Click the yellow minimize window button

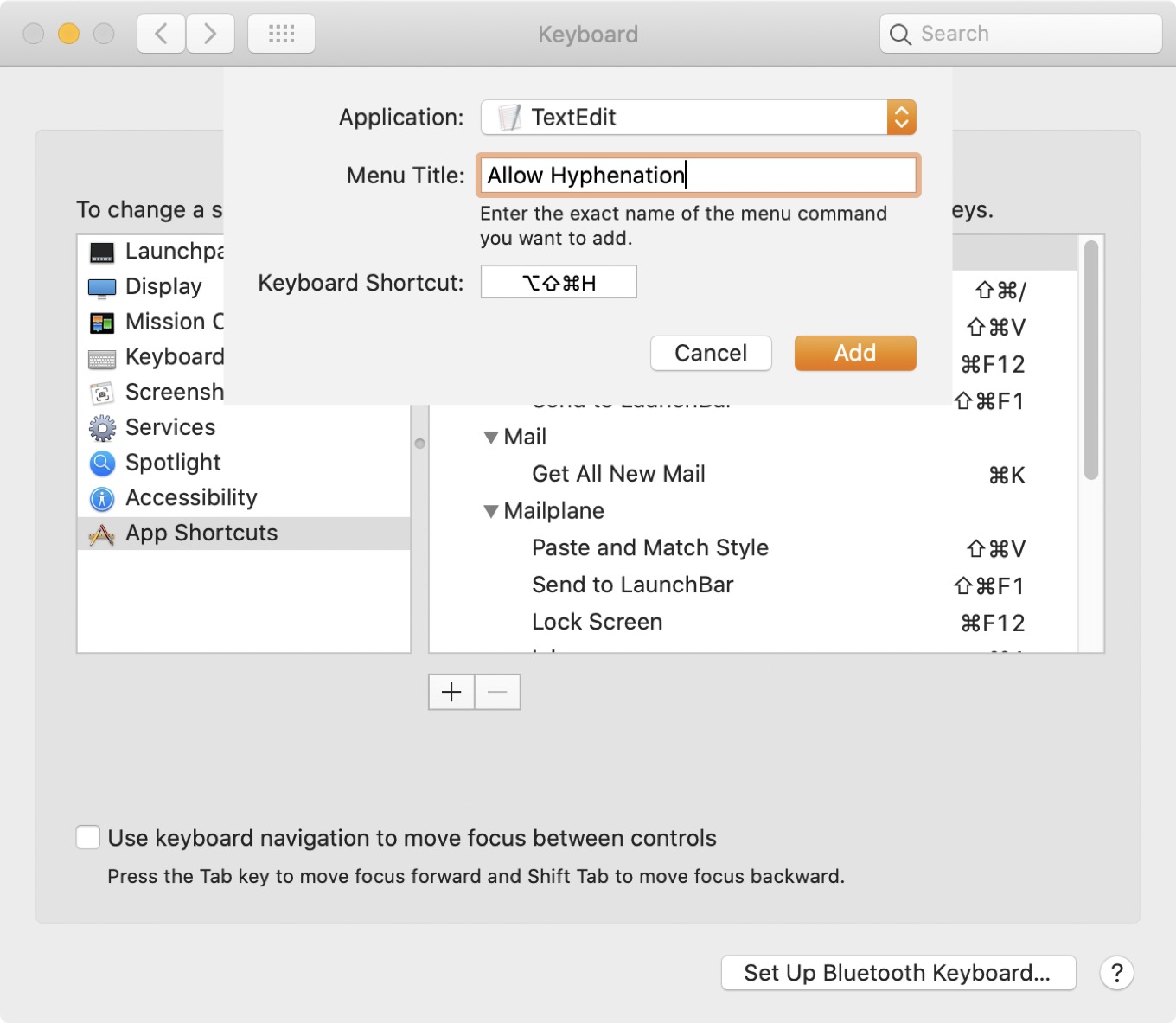coord(68,34)
